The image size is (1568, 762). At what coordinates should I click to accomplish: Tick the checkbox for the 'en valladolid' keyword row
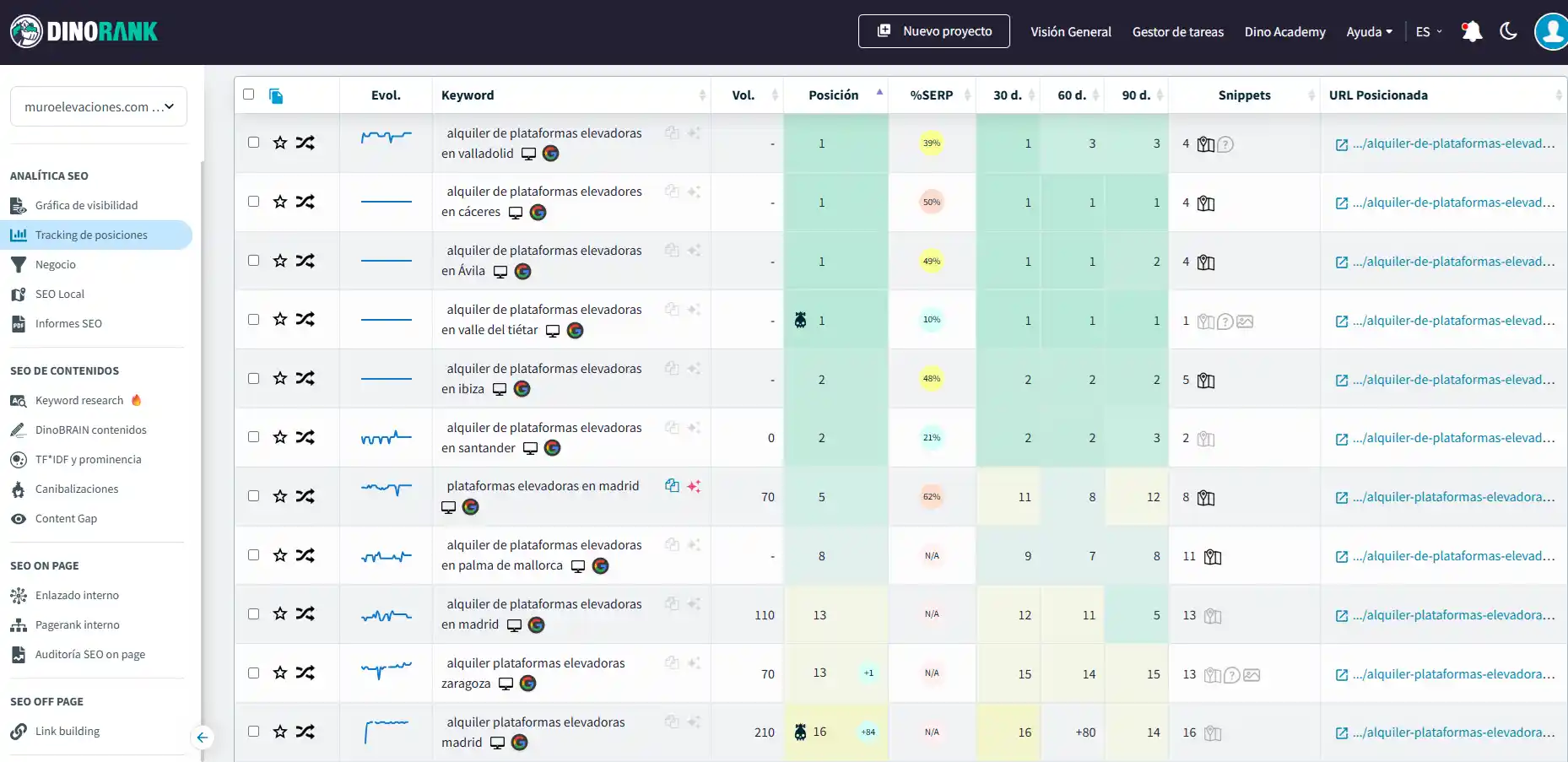(253, 143)
